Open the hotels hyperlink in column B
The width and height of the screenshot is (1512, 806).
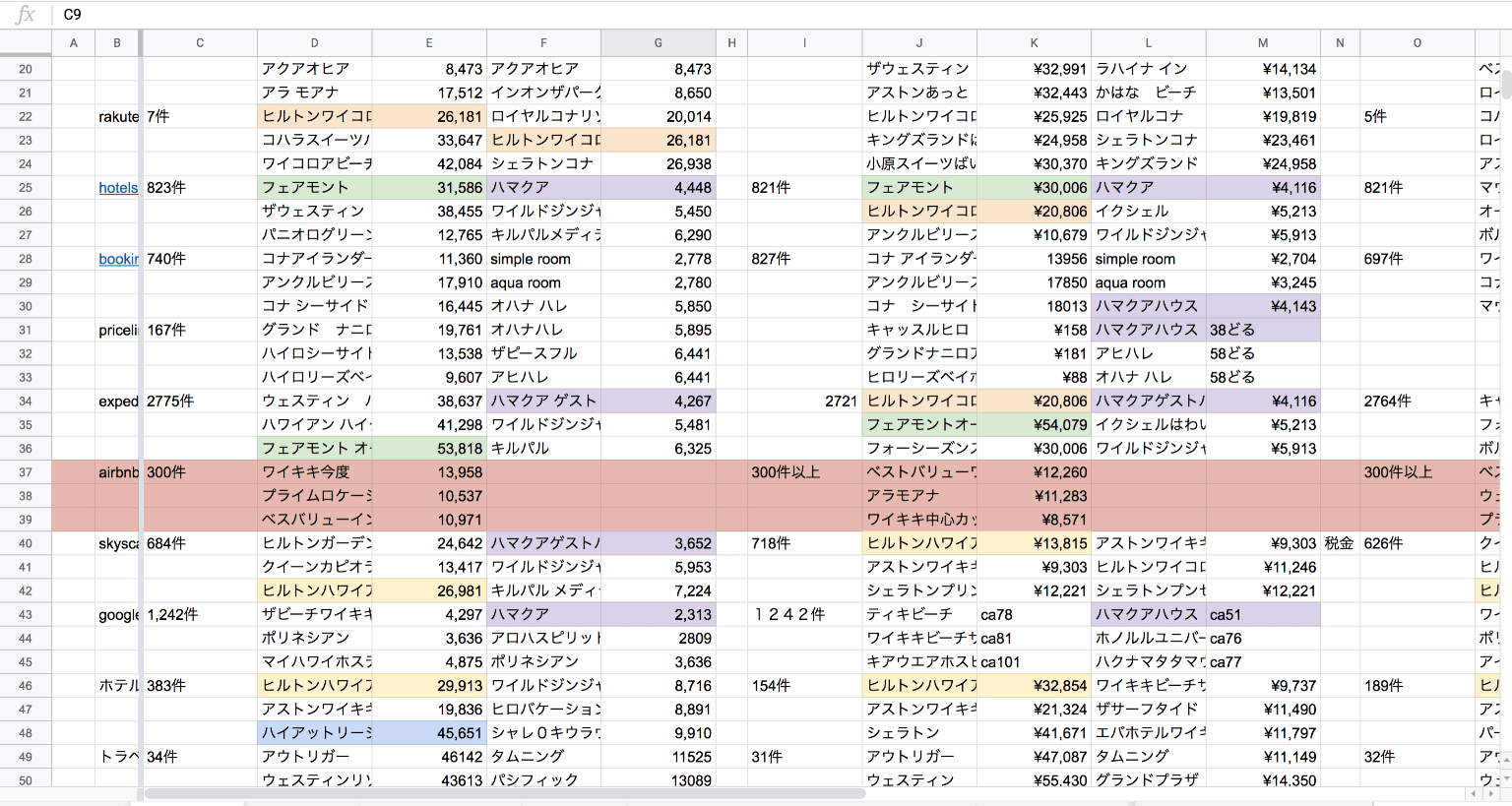118,188
